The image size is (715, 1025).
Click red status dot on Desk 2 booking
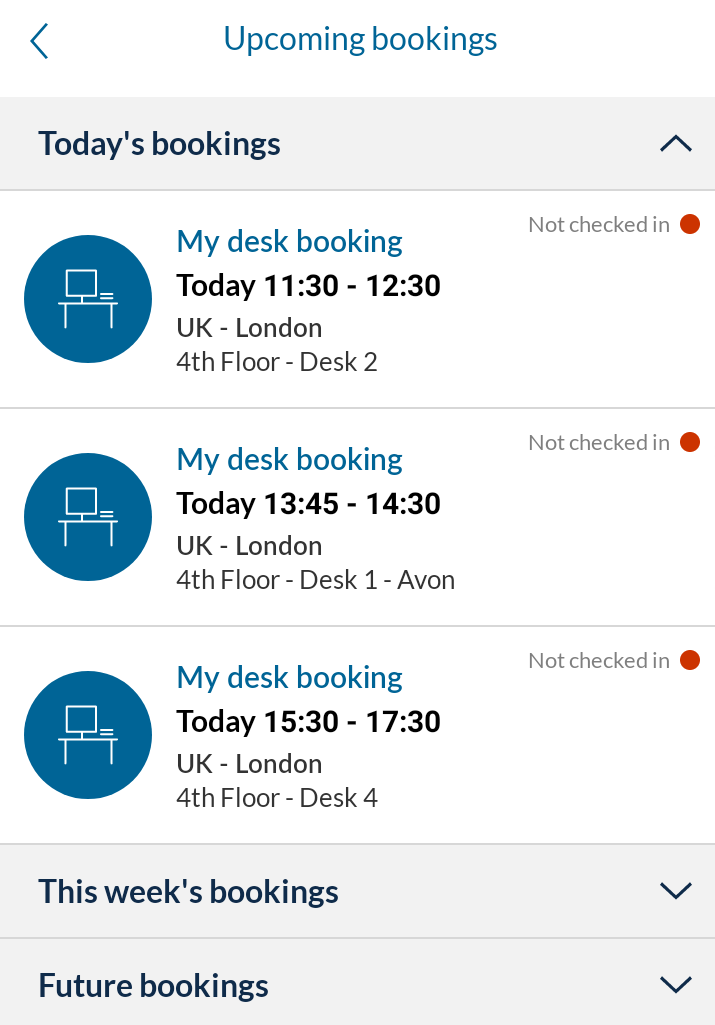(x=690, y=224)
